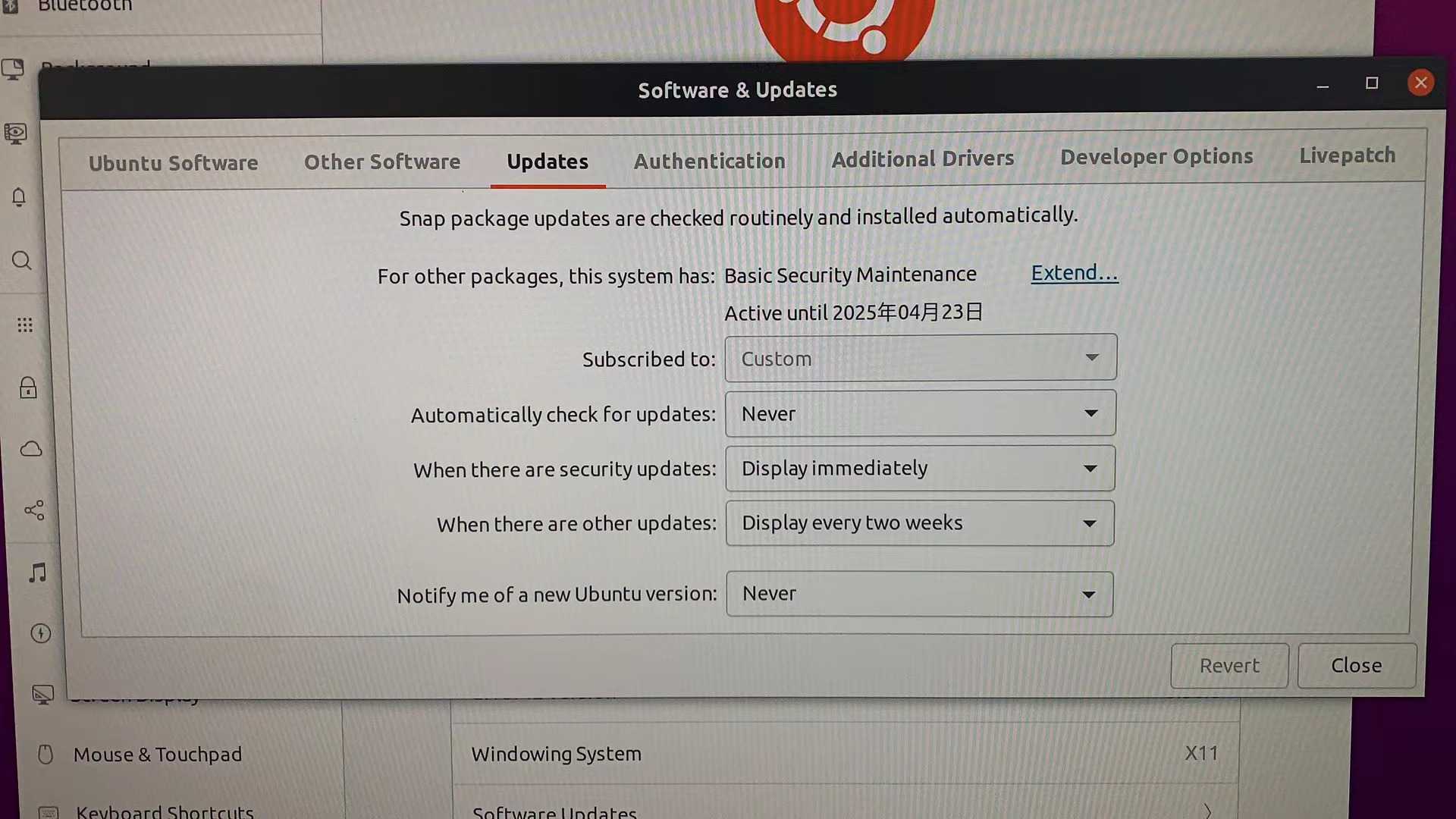Screen dimensions: 1456x819
Task: Open the Subscribed to dropdown
Action: pos(920,358)
